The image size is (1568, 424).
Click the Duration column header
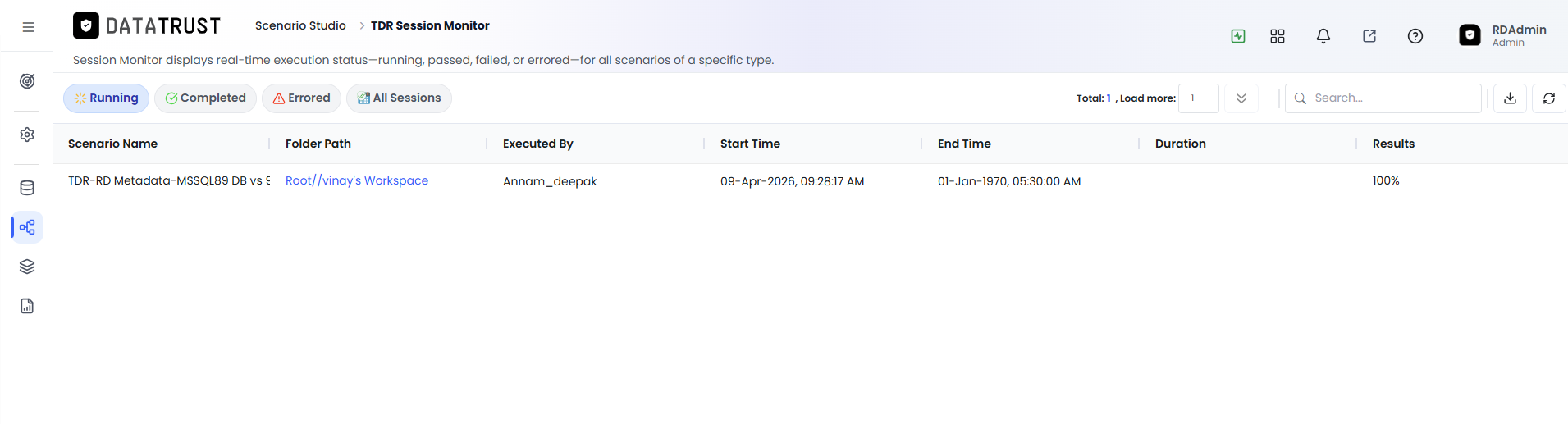(x=1181, y=144)
